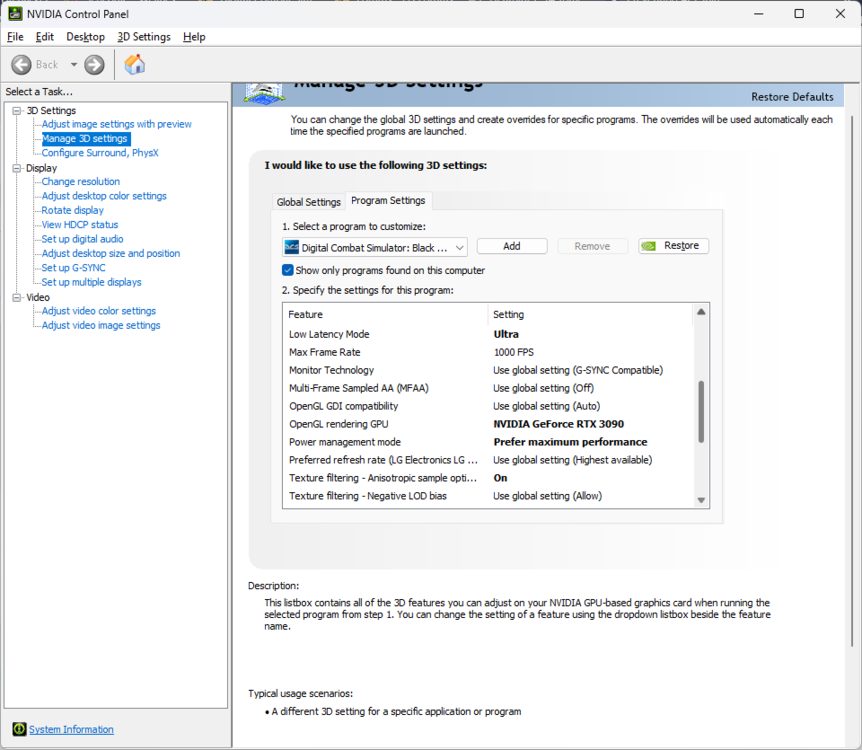Click the NVIDIA Control Panel title icon
862x750 pixels.
tap(15, 14)
